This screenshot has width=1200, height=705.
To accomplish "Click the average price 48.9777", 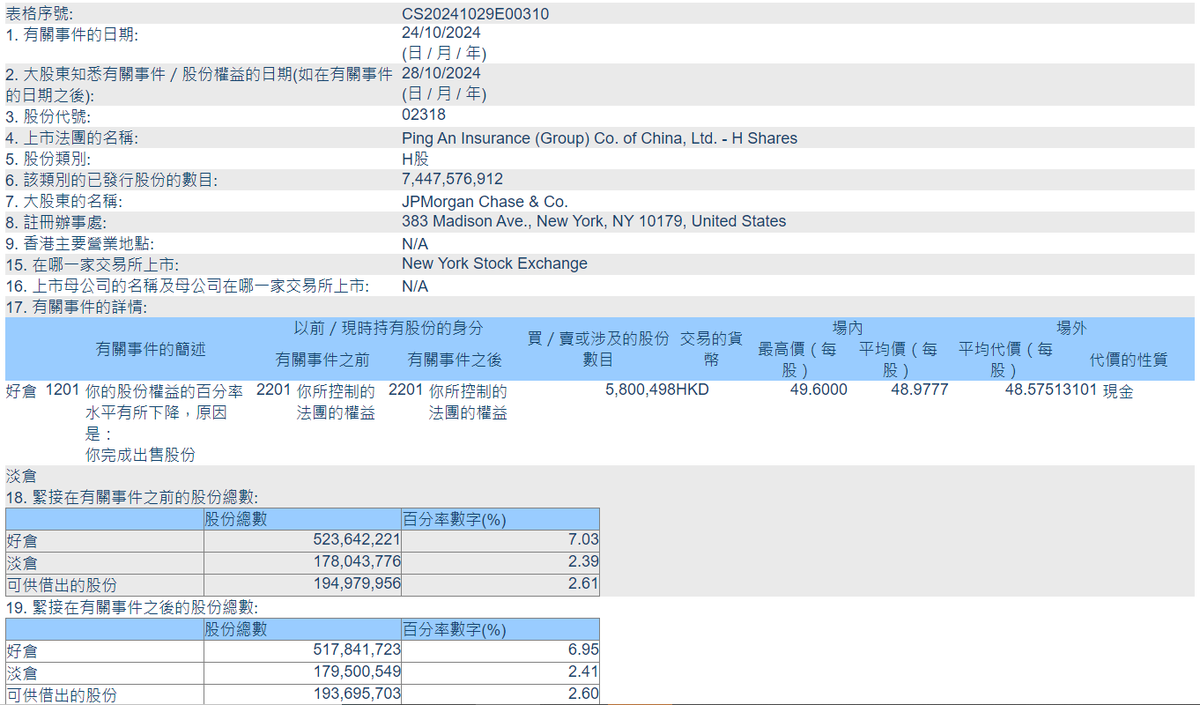I will [x=919, y=390].
